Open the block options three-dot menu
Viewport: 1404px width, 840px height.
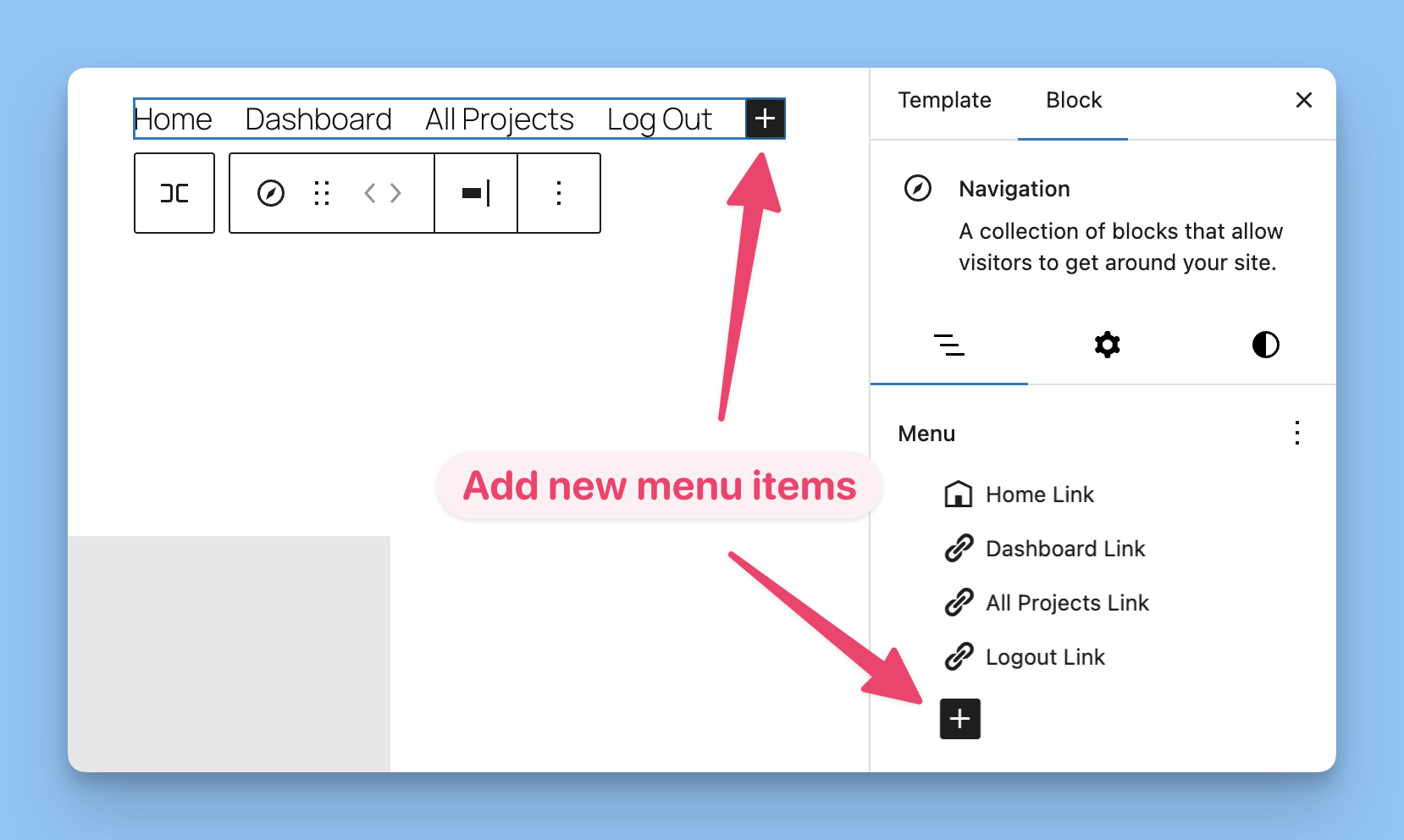pyautogui.click(x=559, y=193)
